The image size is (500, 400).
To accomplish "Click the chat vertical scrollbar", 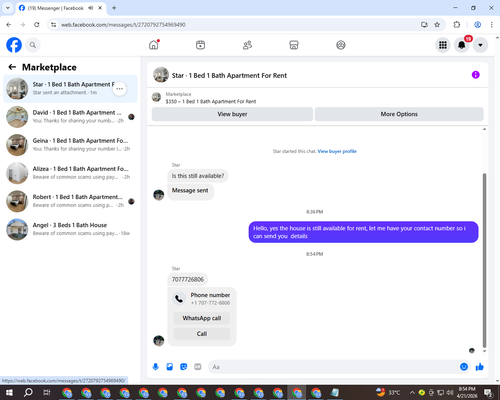I will (x=484, y=260).
